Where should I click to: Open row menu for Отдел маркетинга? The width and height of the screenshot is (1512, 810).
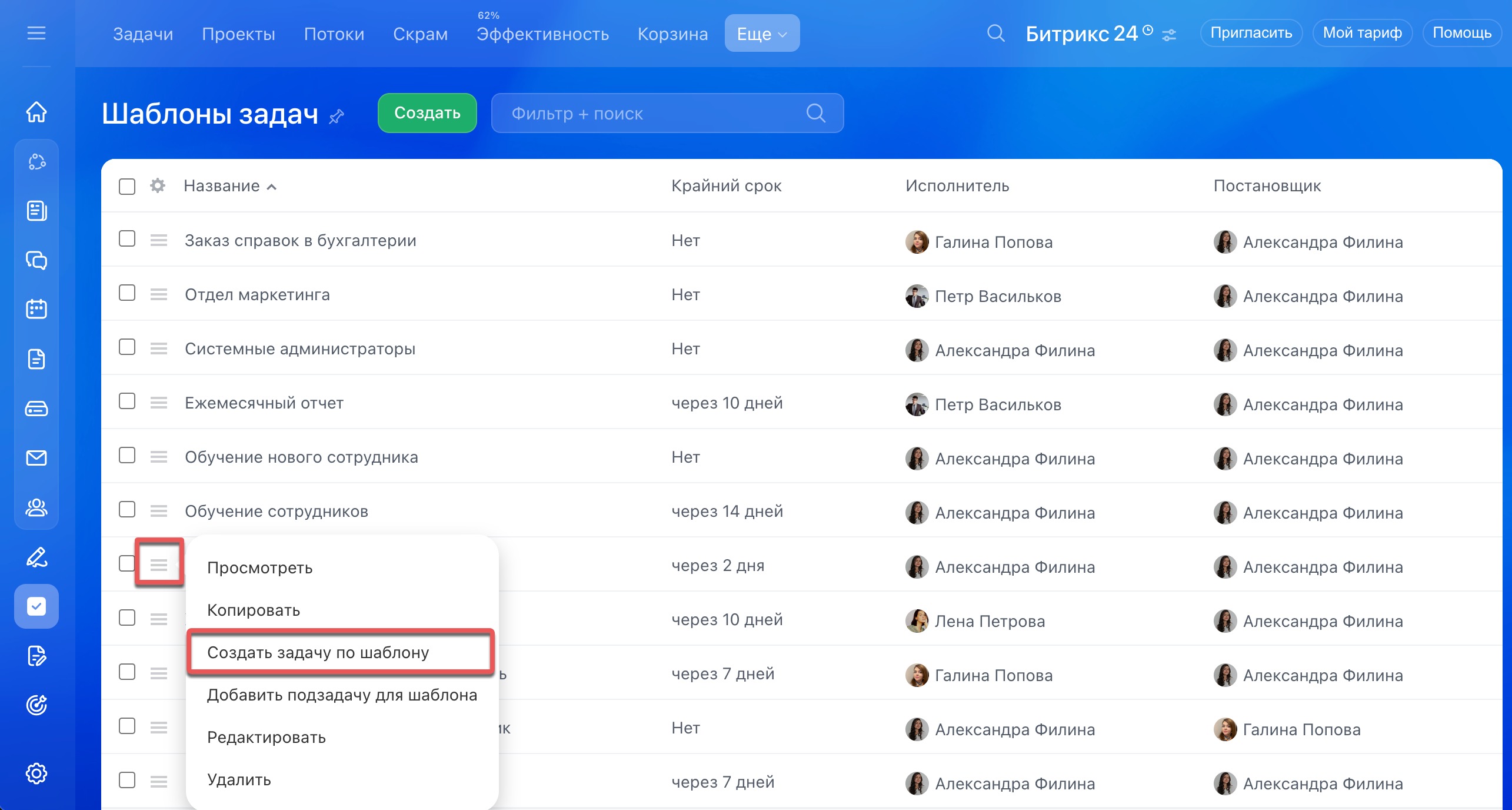(x=159, y=294)
